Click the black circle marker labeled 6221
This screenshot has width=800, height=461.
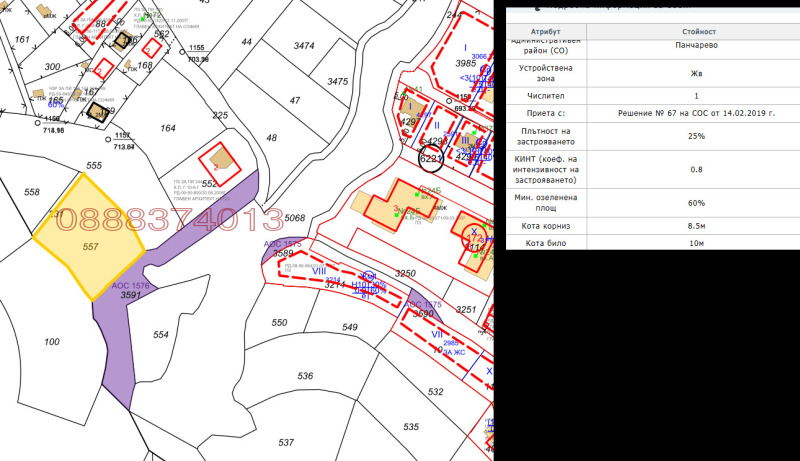pyautogui.click(x=431, y=158)
